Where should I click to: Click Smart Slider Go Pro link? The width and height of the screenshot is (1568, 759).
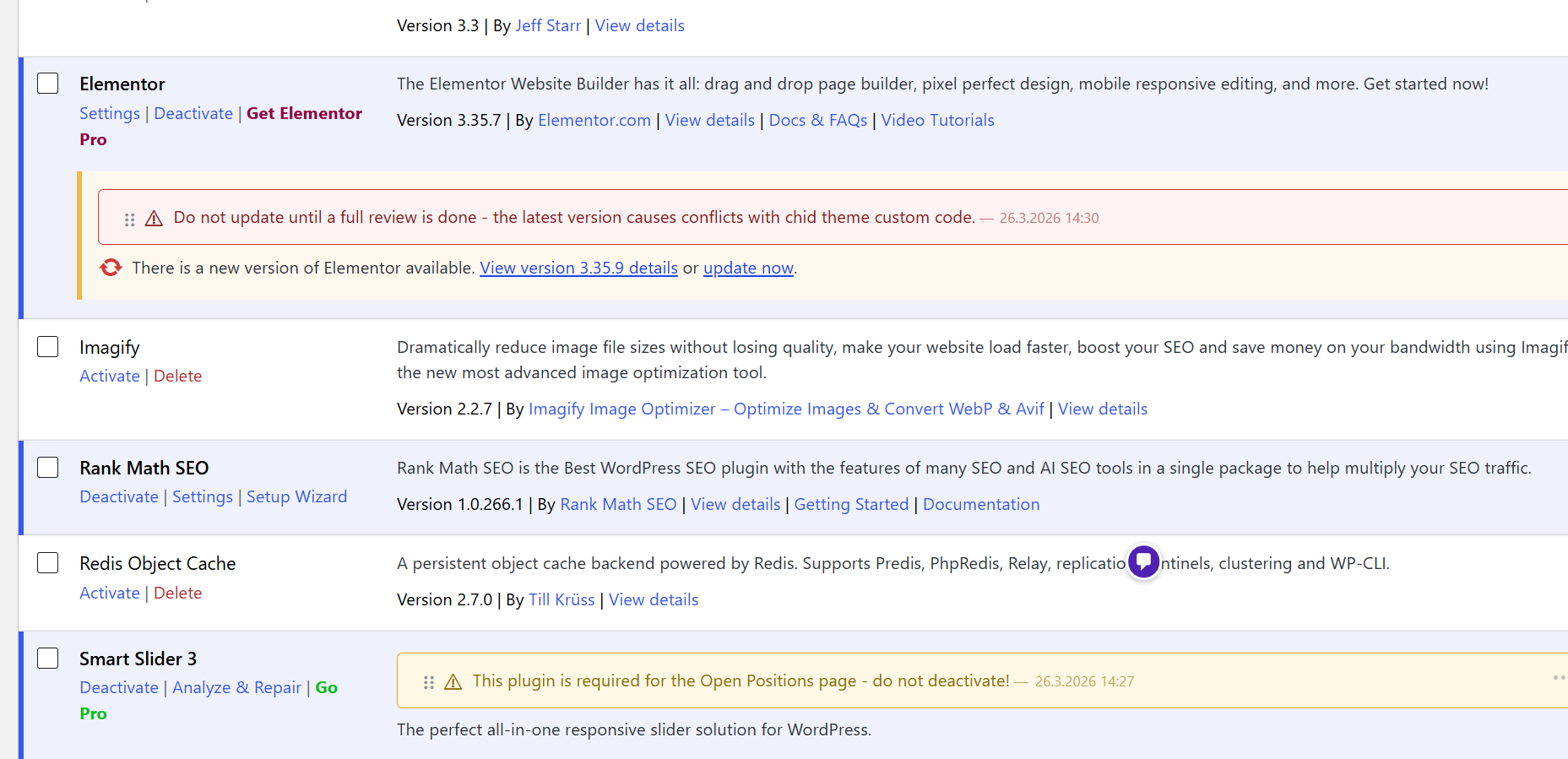(326, 687)
